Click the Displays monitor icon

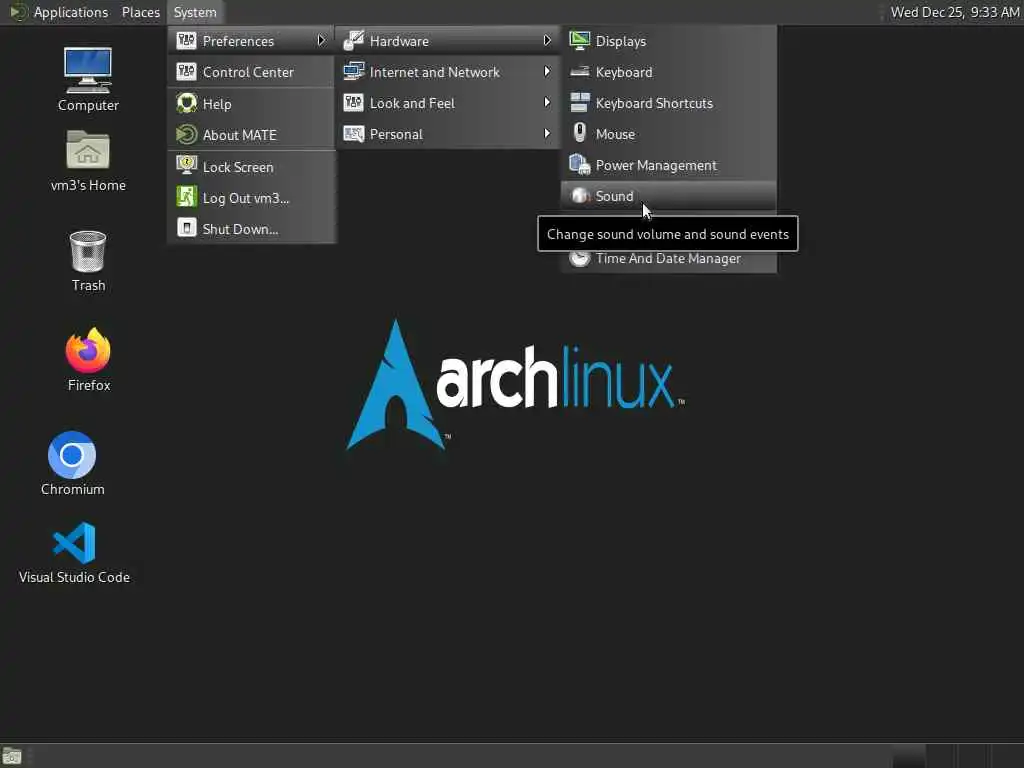coord(579,40)
